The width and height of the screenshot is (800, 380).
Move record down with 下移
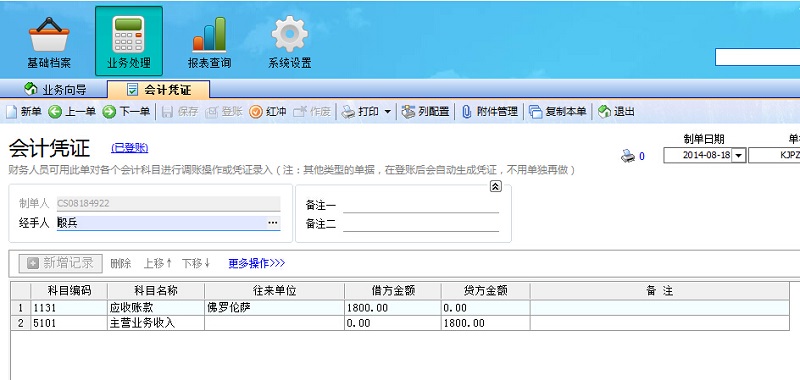click(x=196, y=263)
